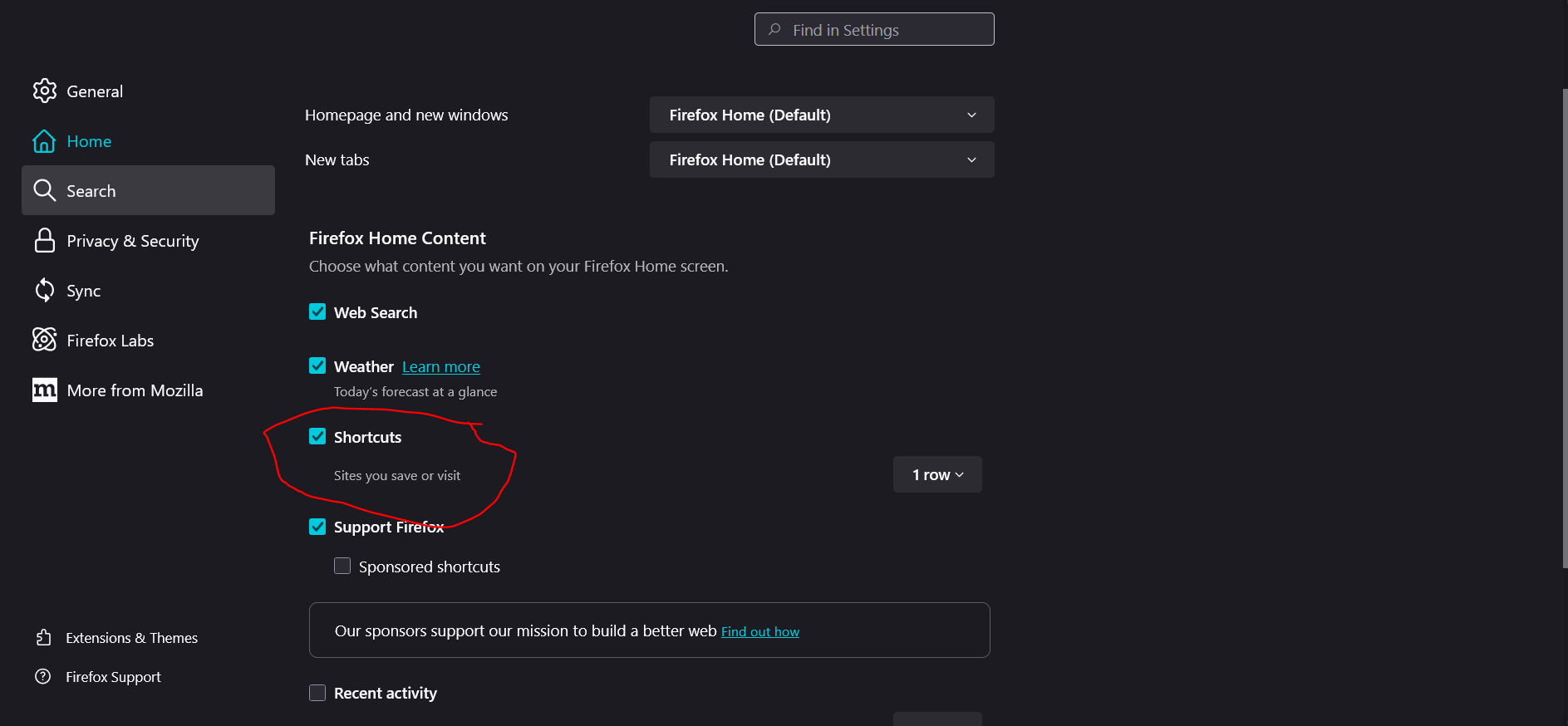Uncheck the Web Search checkbox
This screenshot has width=1568, height=726.
tap(317, 311)
